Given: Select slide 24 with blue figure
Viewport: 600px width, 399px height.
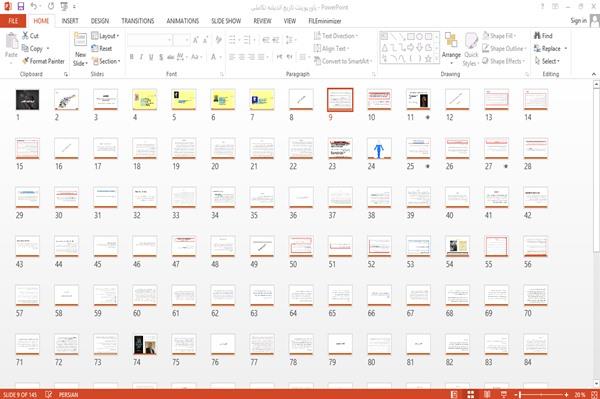Looking at the screenshot, I should click(379, 148).
